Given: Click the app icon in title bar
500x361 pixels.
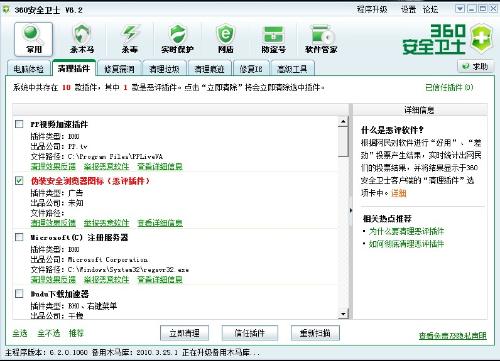Looking at the screenshot, I should pos(6,10).
